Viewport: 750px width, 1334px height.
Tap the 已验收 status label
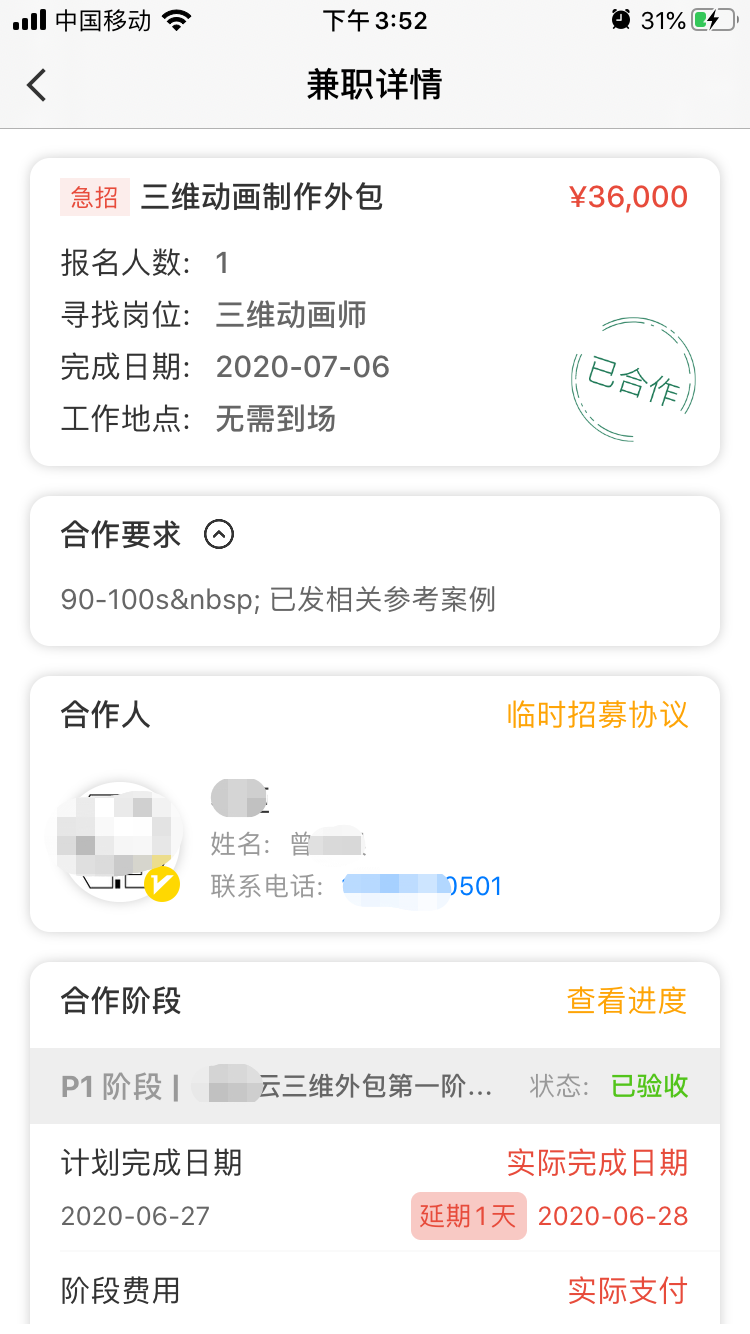pos(650,1087)
